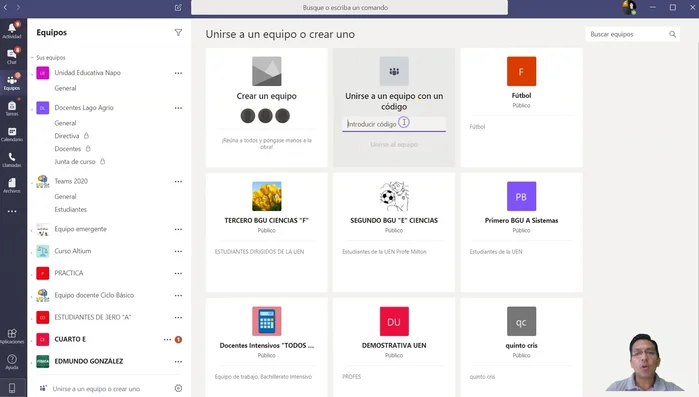Open the Actividad notifications icon
Image resolution: width=699 pixels, height=397 pixels.
tap(12, 30)
